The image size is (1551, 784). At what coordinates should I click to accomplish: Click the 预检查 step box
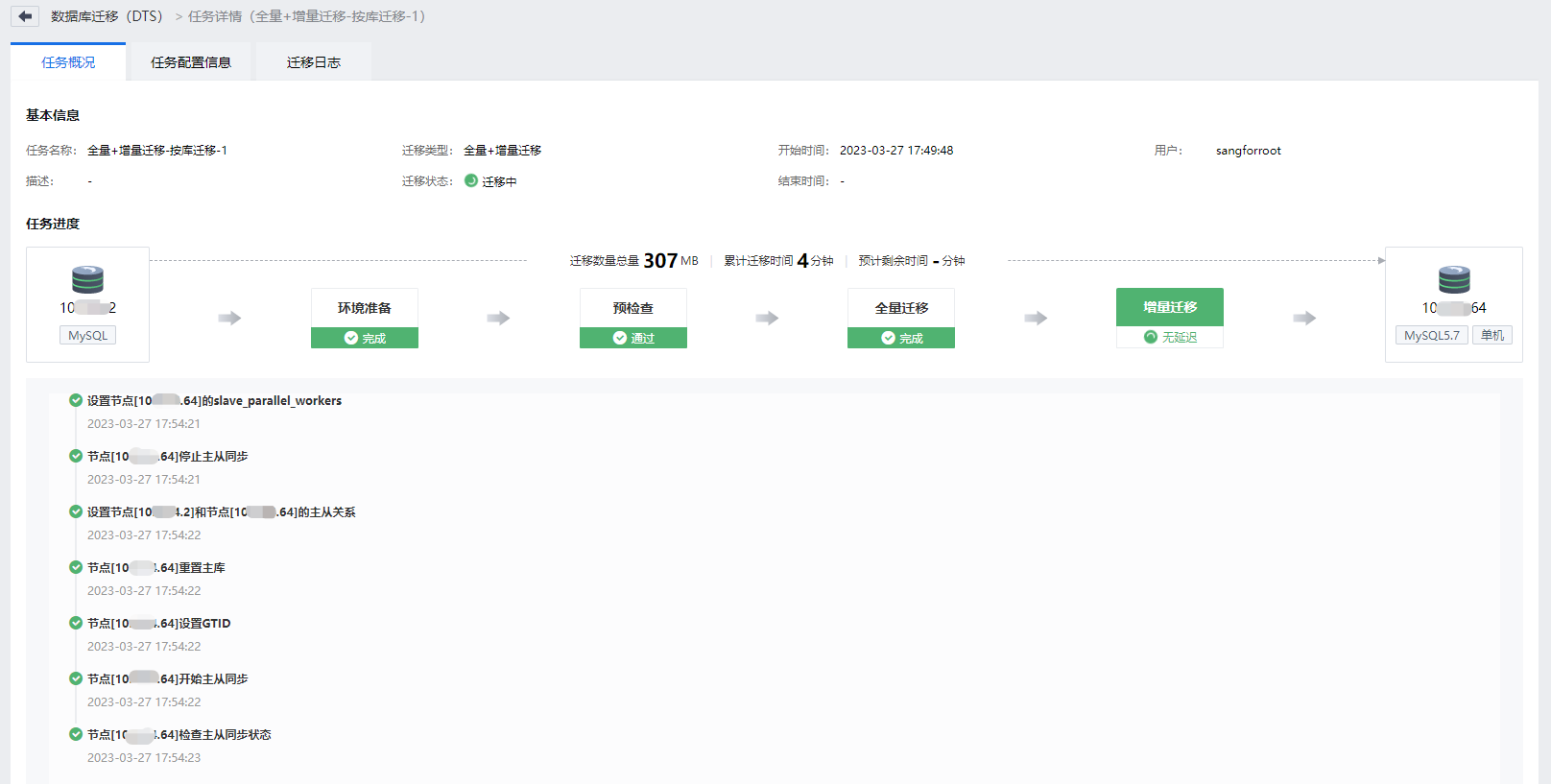click(x=632, y=308)
